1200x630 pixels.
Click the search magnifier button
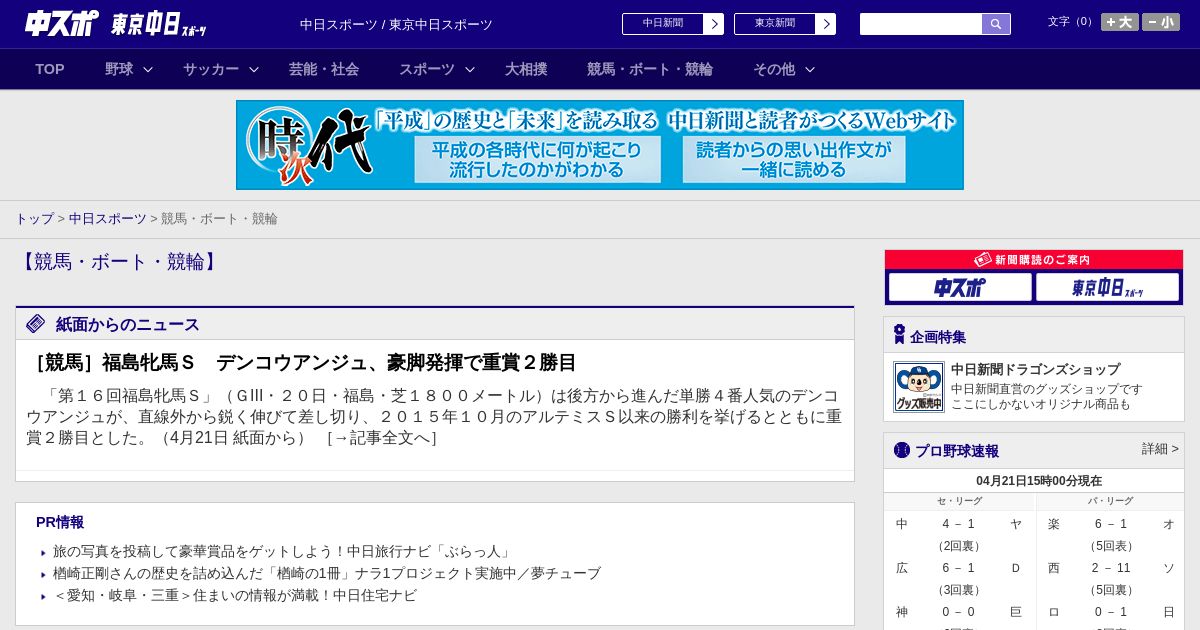pos(996,24)
